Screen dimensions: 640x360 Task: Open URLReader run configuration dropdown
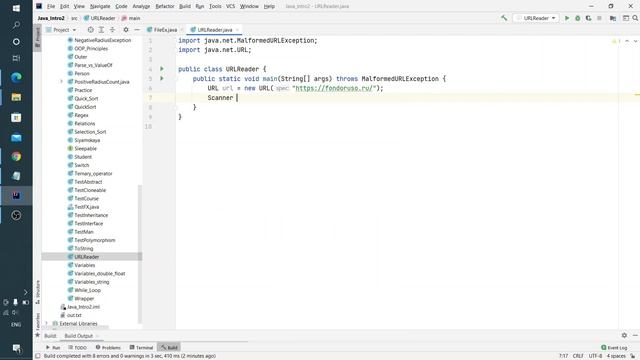[536, 18]
